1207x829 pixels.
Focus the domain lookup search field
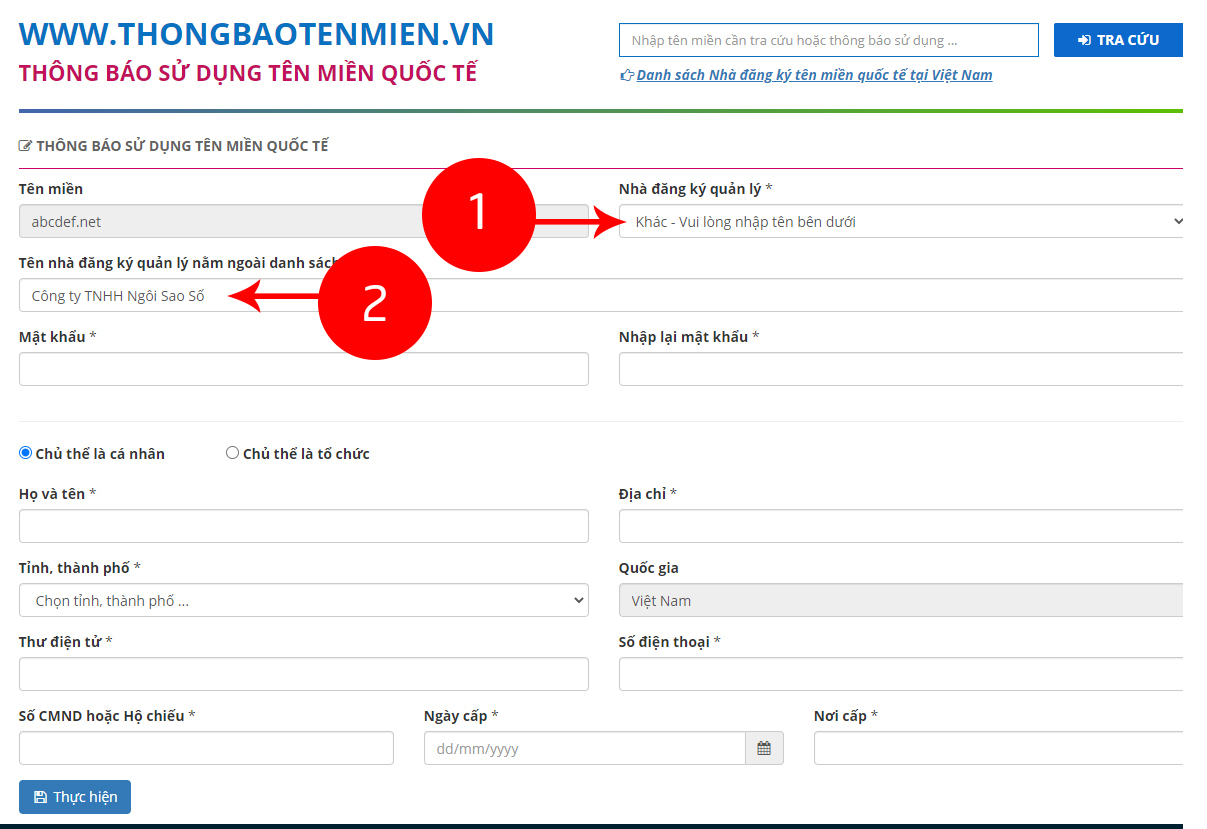828,40
